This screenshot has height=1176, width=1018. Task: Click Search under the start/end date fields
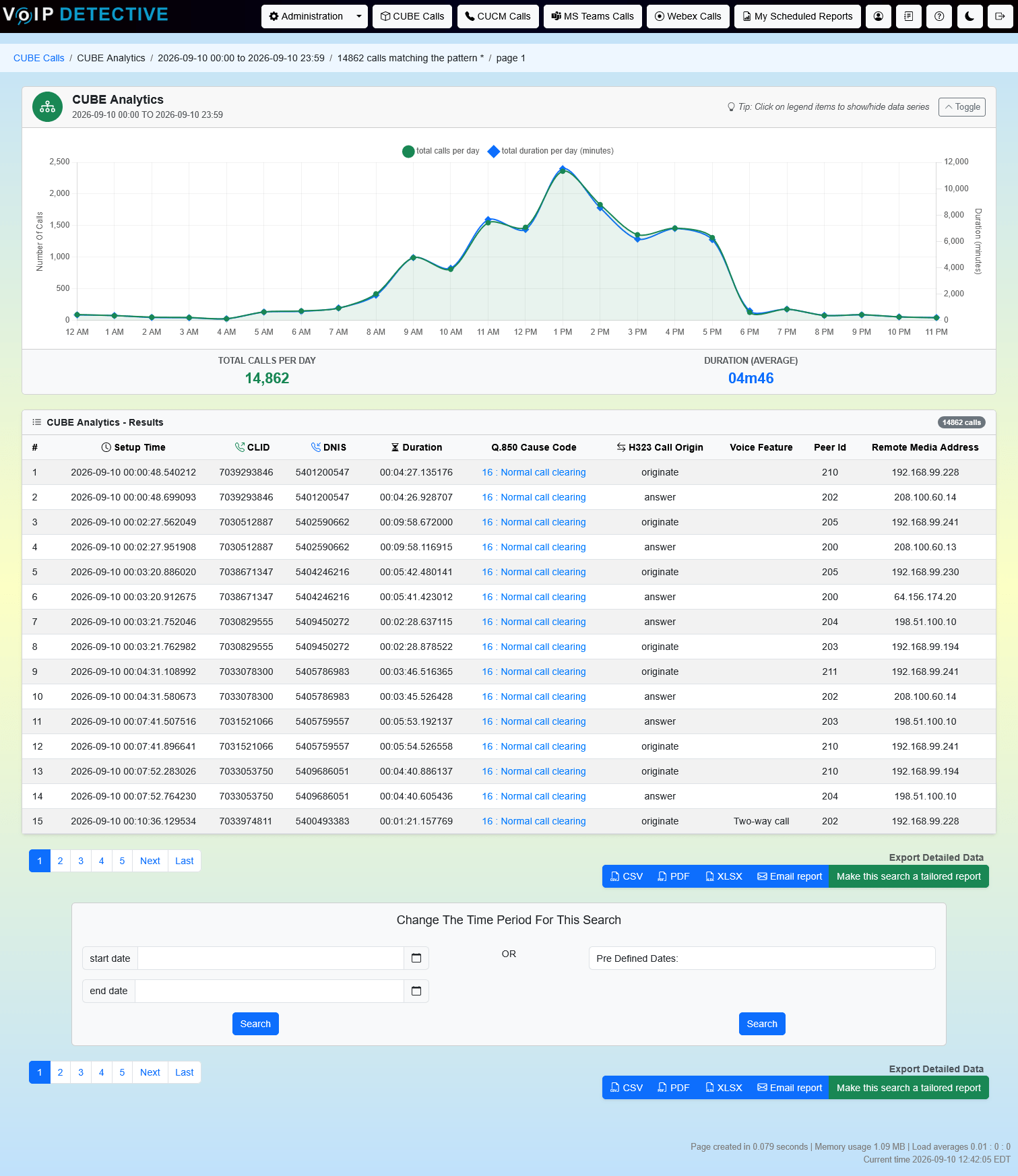point(255,1024)
